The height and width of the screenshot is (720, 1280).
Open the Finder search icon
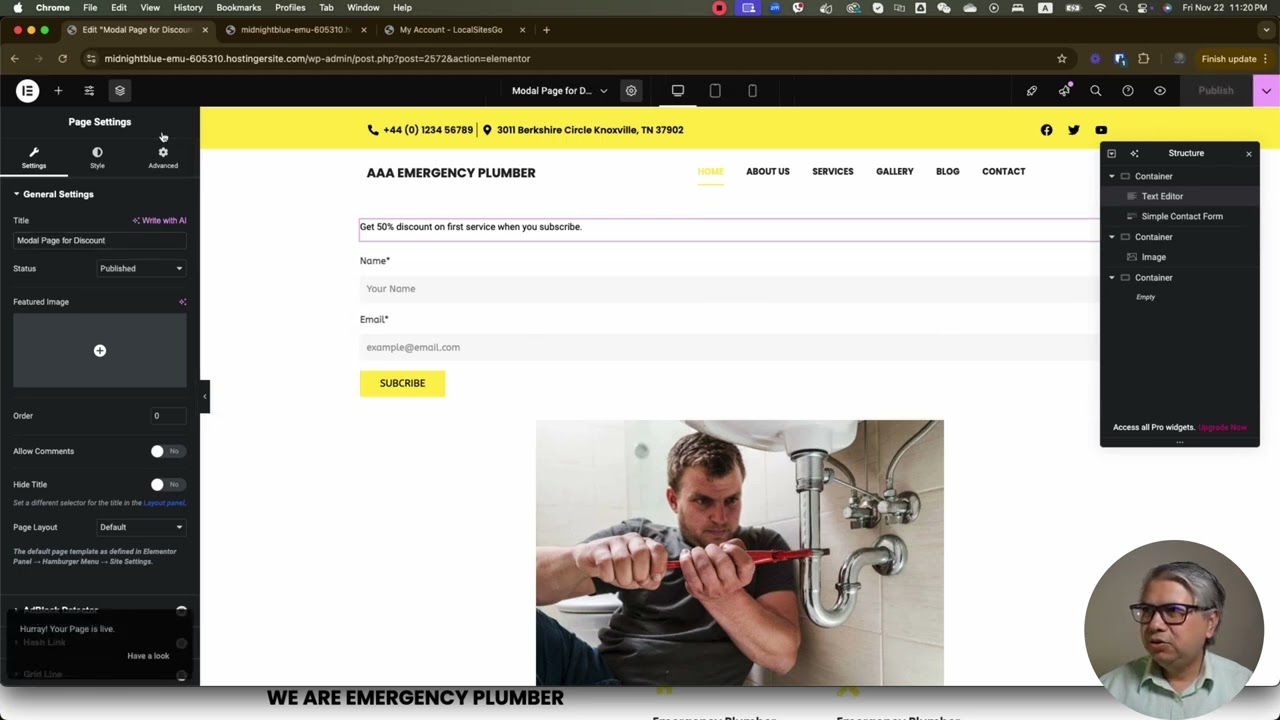pyautogui.click(x=1096, y=91)
